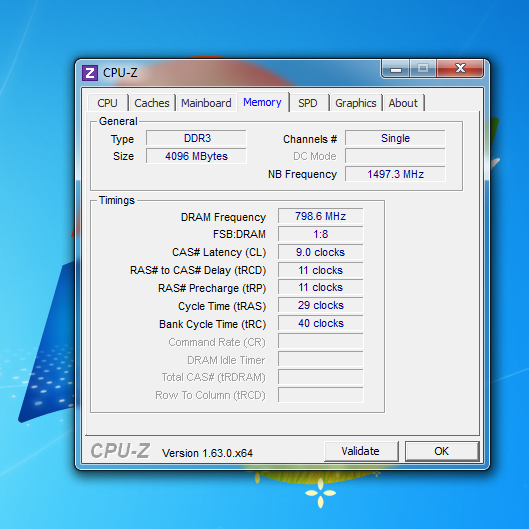The image size is (529, 529).
Task: Go to the SPD tab
Action: 308,103
